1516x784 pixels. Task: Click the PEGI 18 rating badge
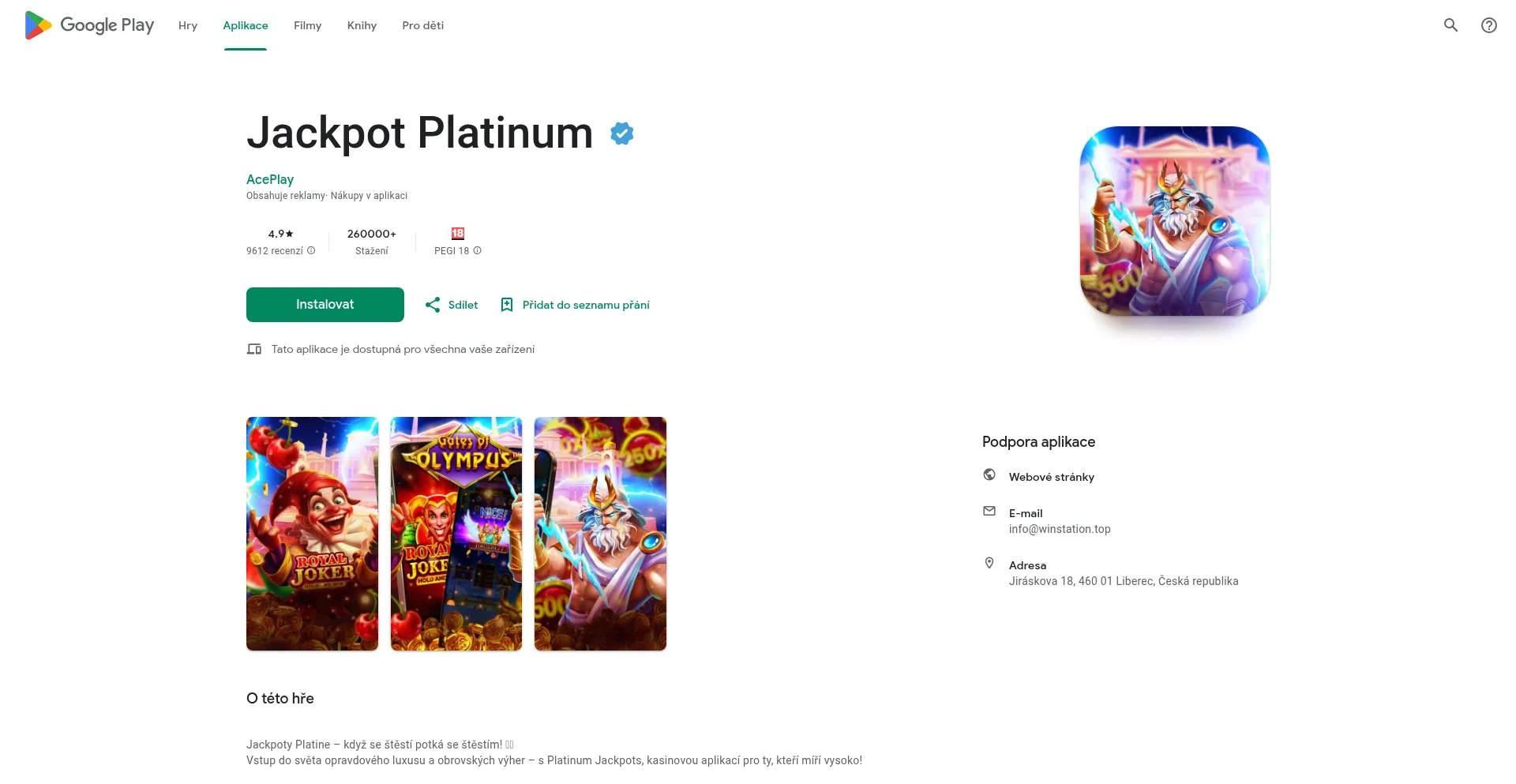pyautogui.click(x=458, y=234)
